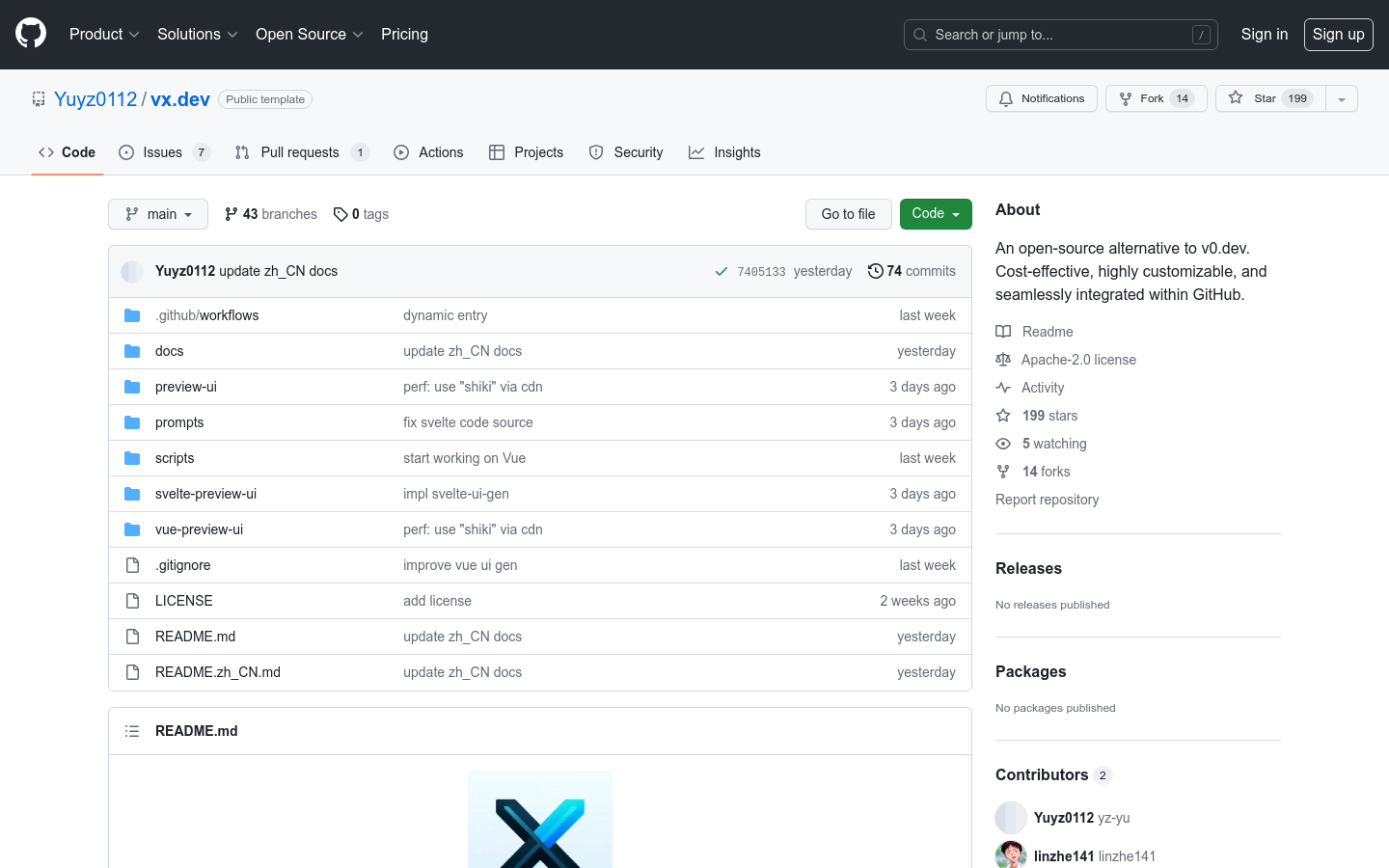Screen dimensions: 1389x868
Task: Star the repository
Action: 1270,98
